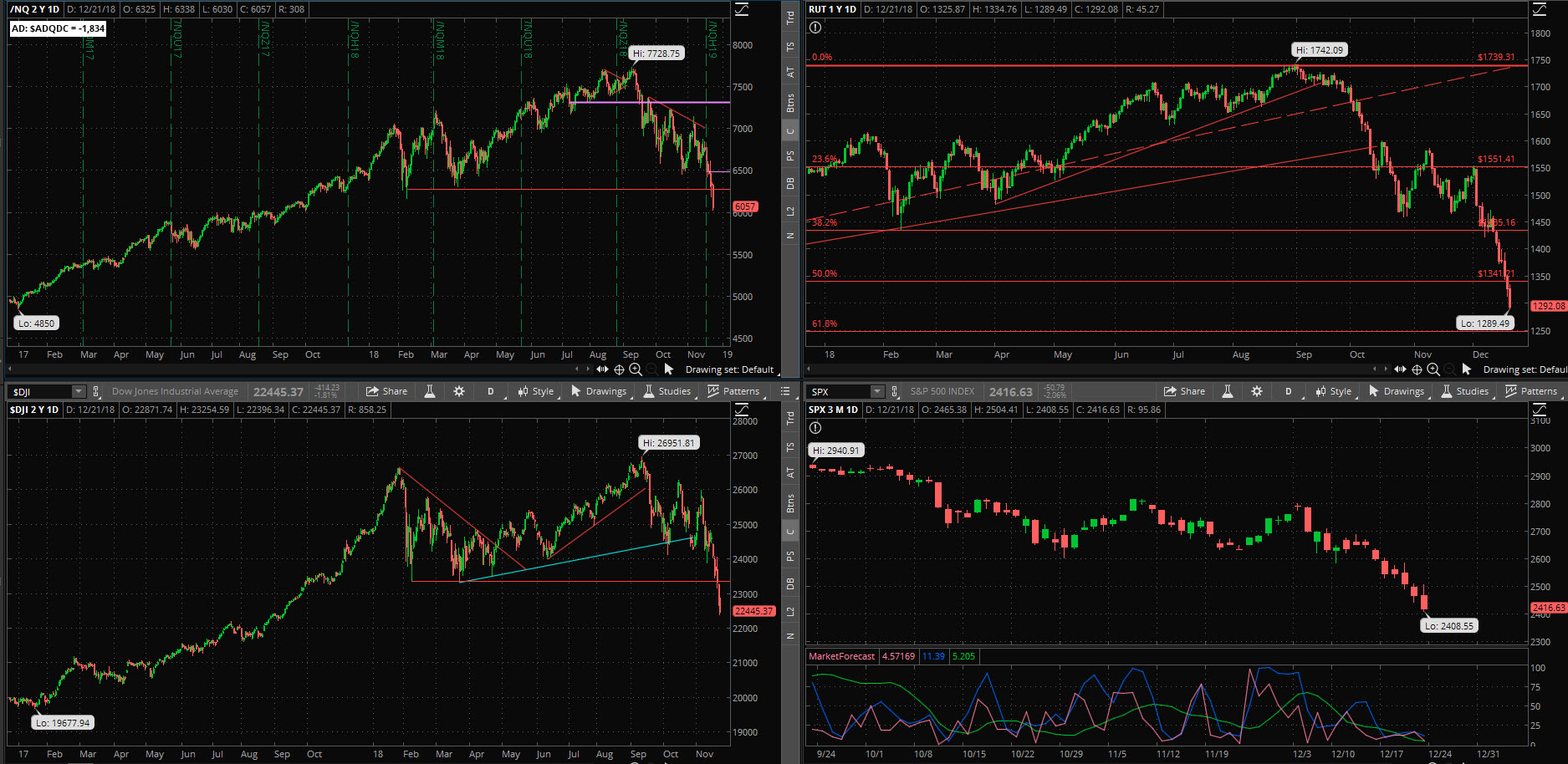1568x764 pixels.
Task: Toggle the C sidebar button on the /NQ chart
Action: (x=790, y=131)
